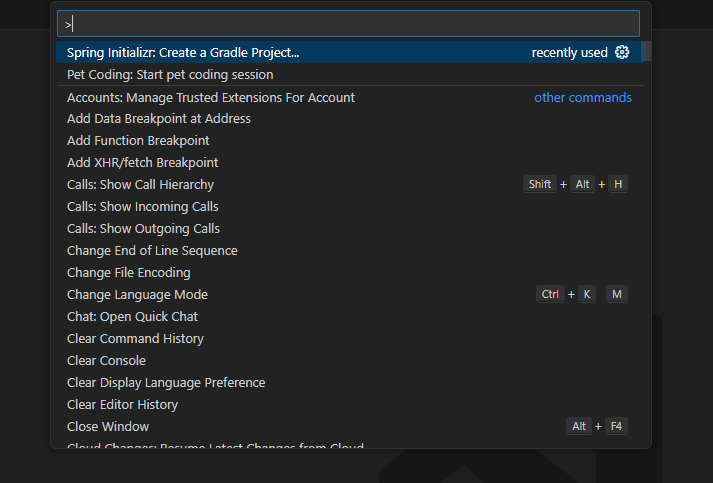Click the M key badge for Change Language Mode
713x483 pixels.
(617, 294)
